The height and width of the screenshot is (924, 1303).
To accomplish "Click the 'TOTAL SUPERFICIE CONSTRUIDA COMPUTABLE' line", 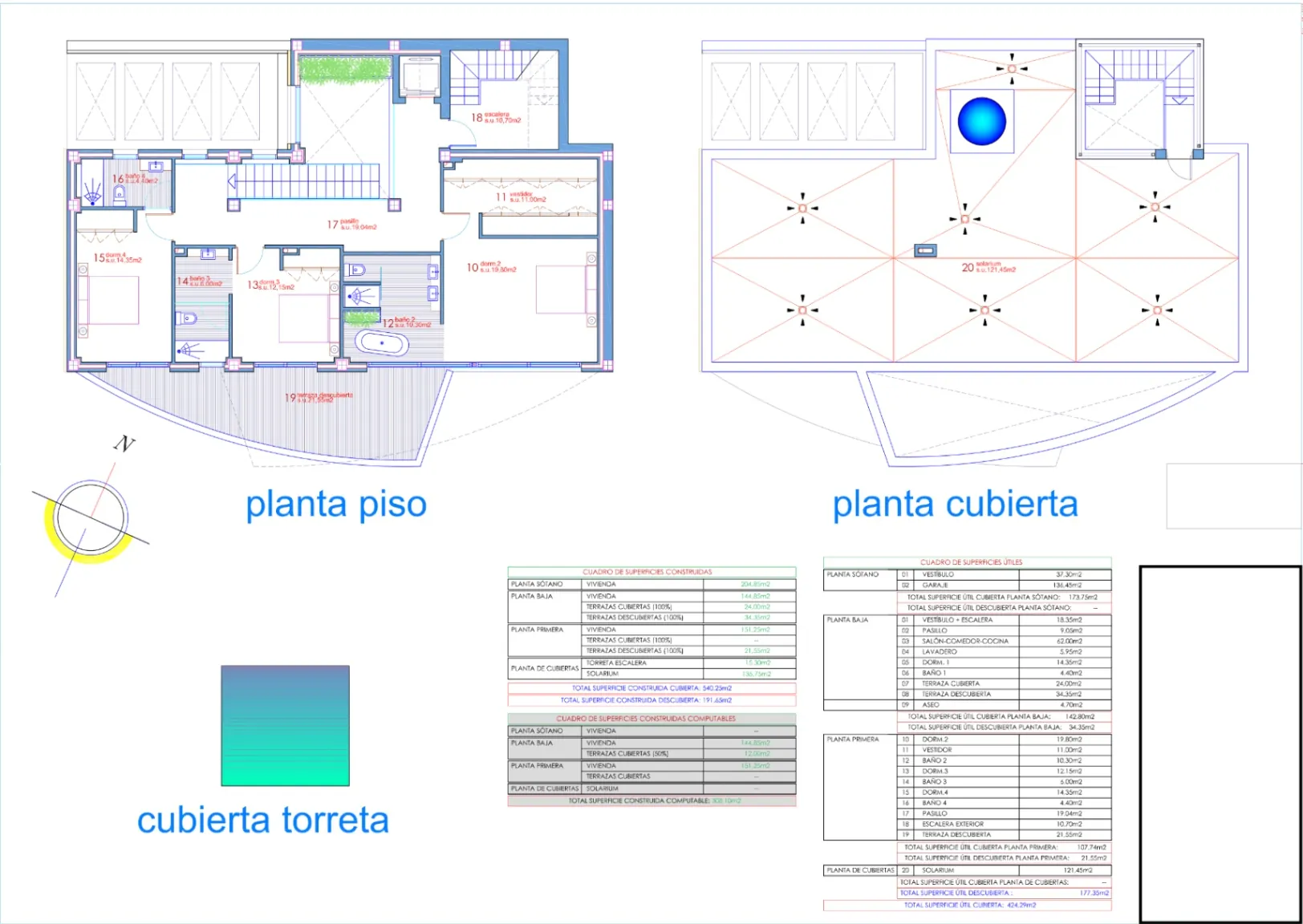I will [x=651, y=800].
